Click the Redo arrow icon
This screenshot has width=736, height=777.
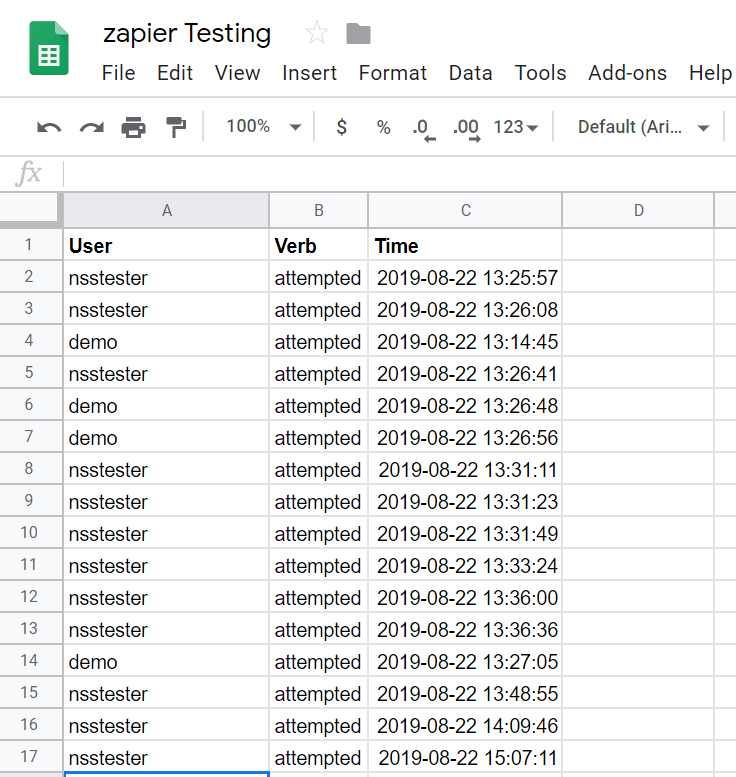[92, 127]
